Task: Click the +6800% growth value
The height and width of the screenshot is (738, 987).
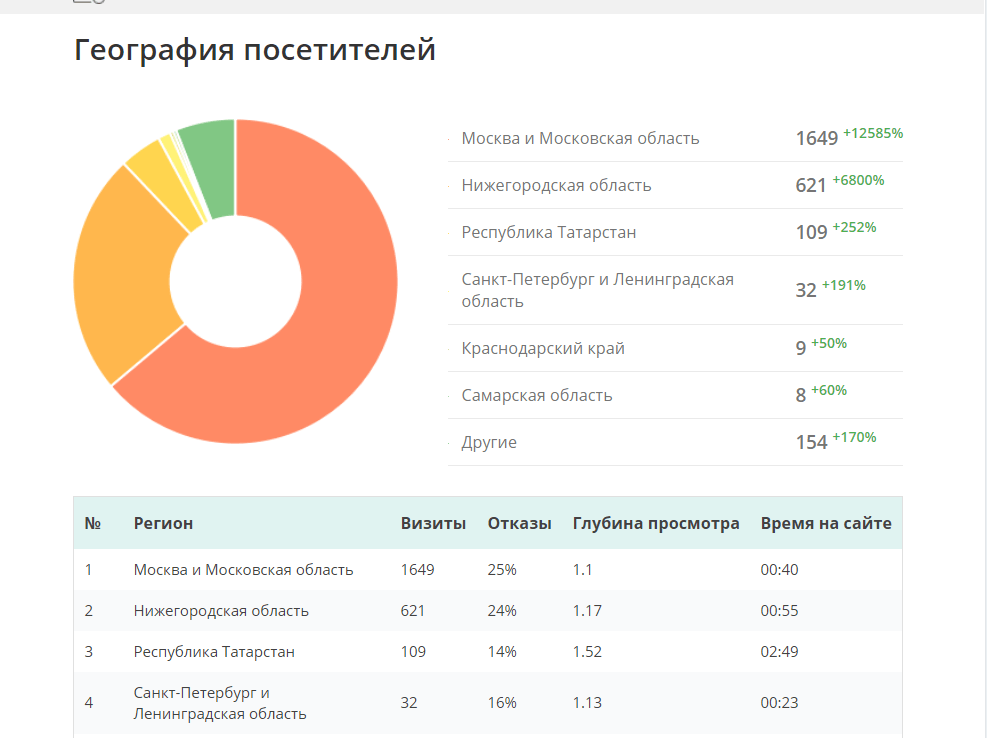Action: click(x=859, y=181)
